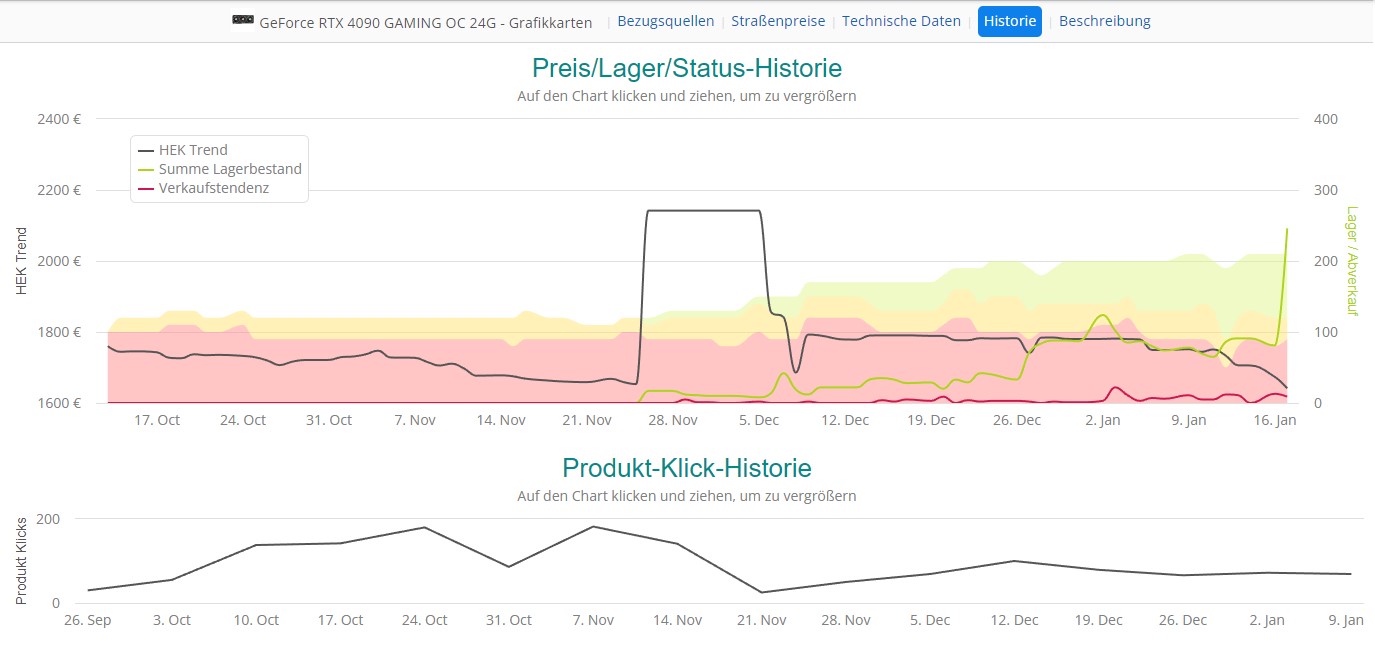The width and height of the screenshot is (1375, 646).
Task: Click the Produkt-Klick-Historie chart heading
Action: 687,468
